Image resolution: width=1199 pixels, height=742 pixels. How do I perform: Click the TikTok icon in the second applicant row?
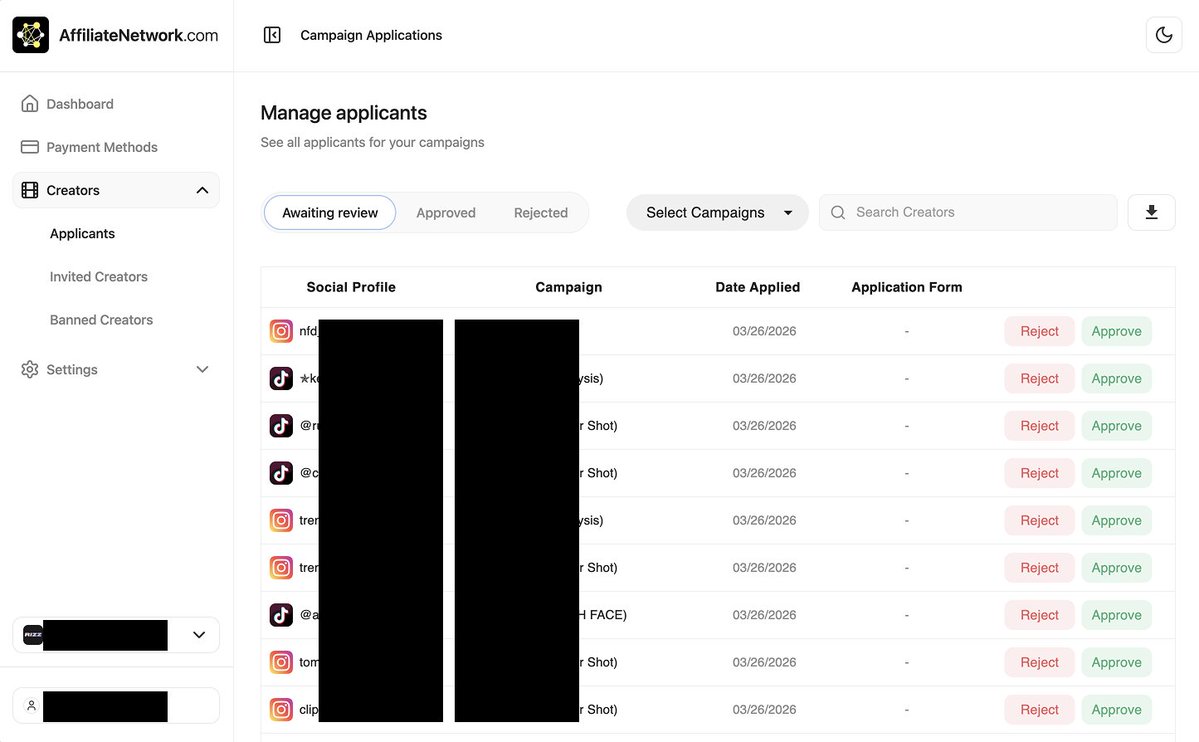(281, 379)
